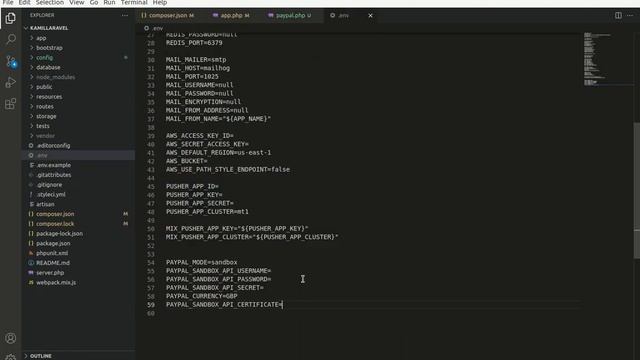Click the line PAYPAL_CURRENCY=GBP
The image size is (640, 360).
point(201,296)
